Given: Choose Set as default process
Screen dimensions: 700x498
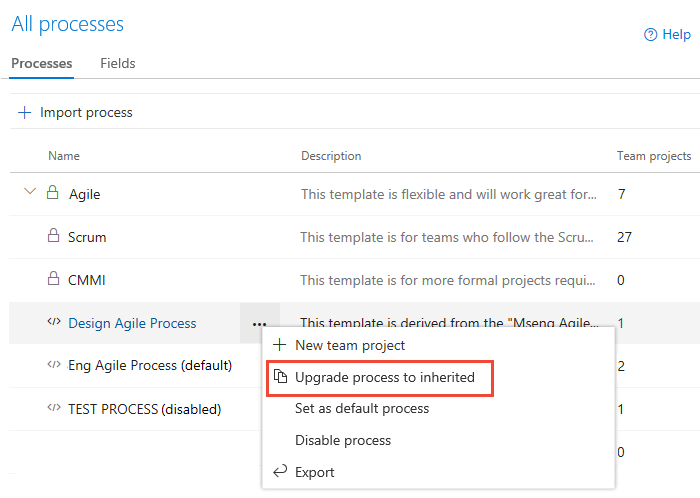Looking at the screenshot, I should coord(362,408).
